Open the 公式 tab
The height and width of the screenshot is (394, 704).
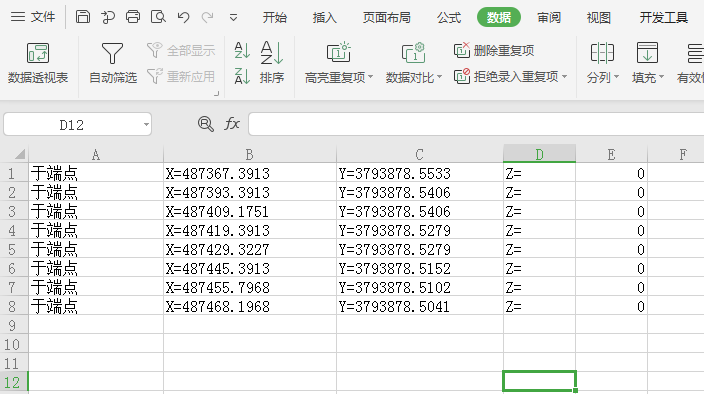(x=449, y=18)
